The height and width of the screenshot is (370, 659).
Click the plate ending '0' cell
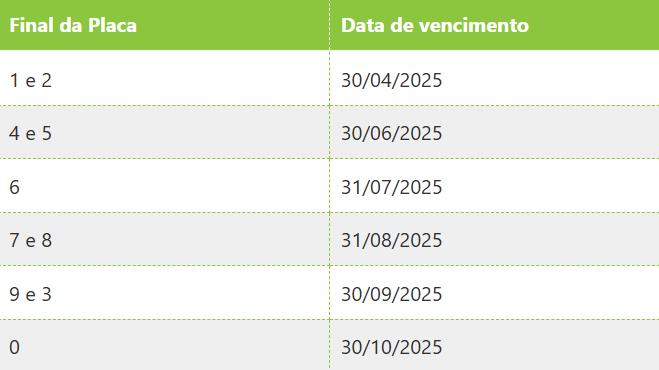click(x=164, y=345)
